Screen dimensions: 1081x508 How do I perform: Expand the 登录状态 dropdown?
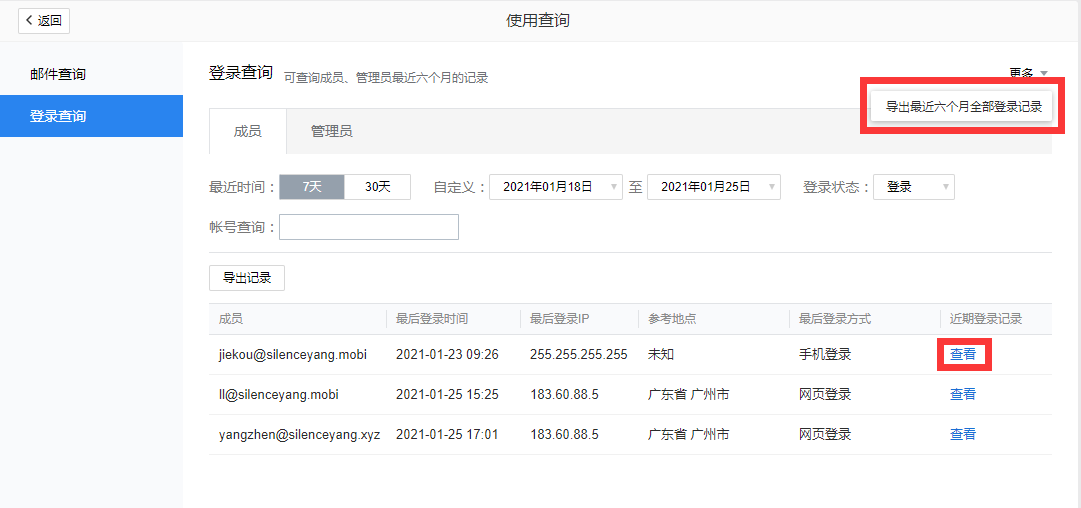point(913,187)
